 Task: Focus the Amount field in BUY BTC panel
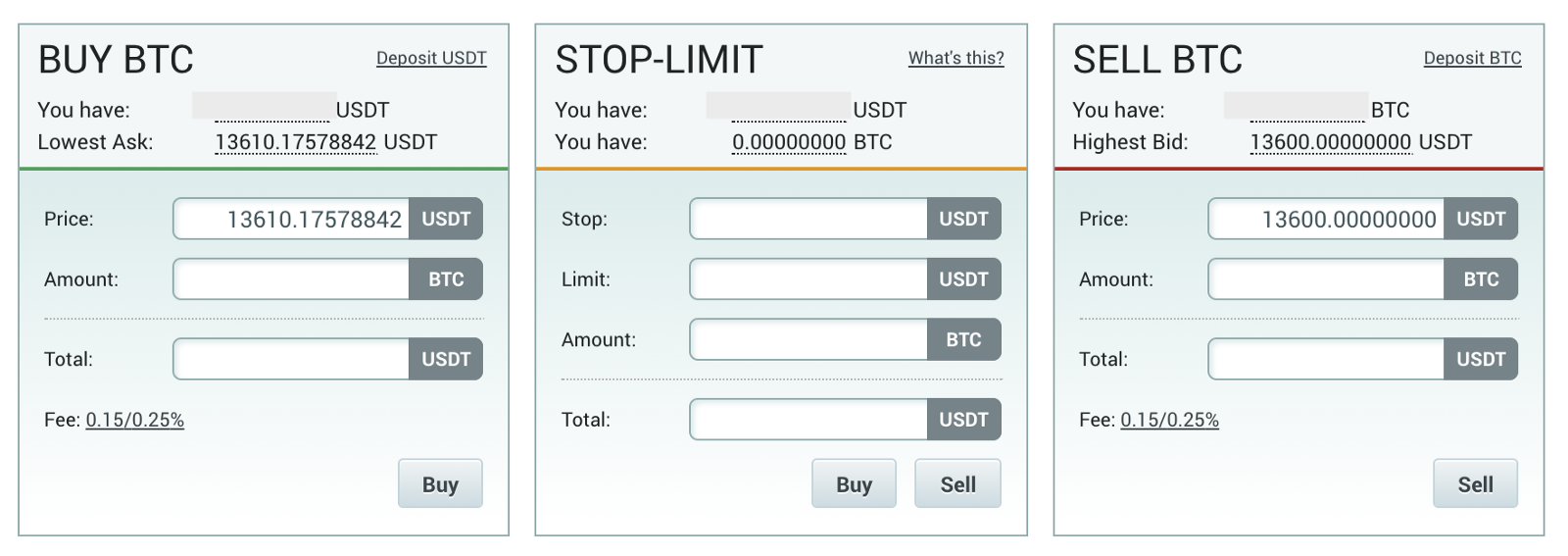[292, 279]
